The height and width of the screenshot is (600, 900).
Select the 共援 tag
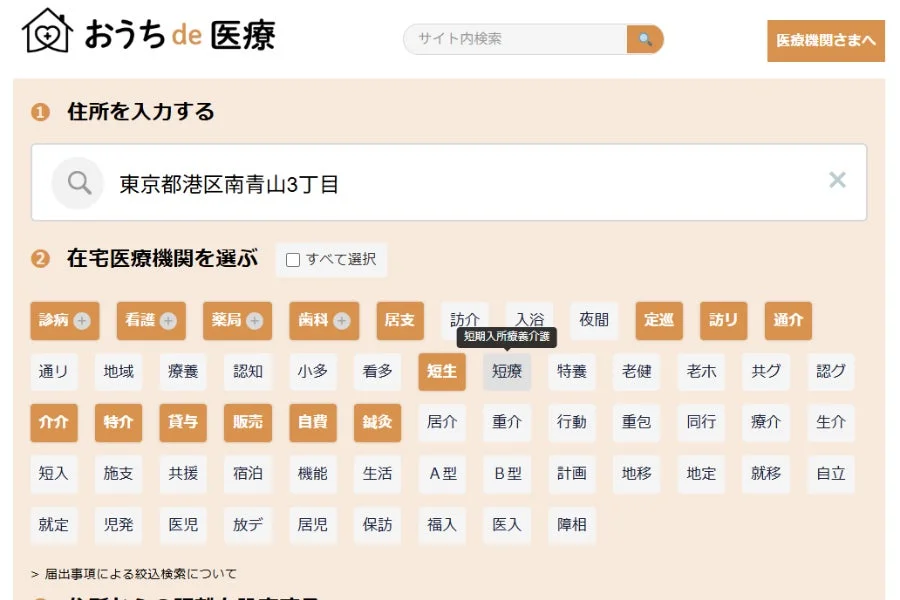[x=183, y=474]
